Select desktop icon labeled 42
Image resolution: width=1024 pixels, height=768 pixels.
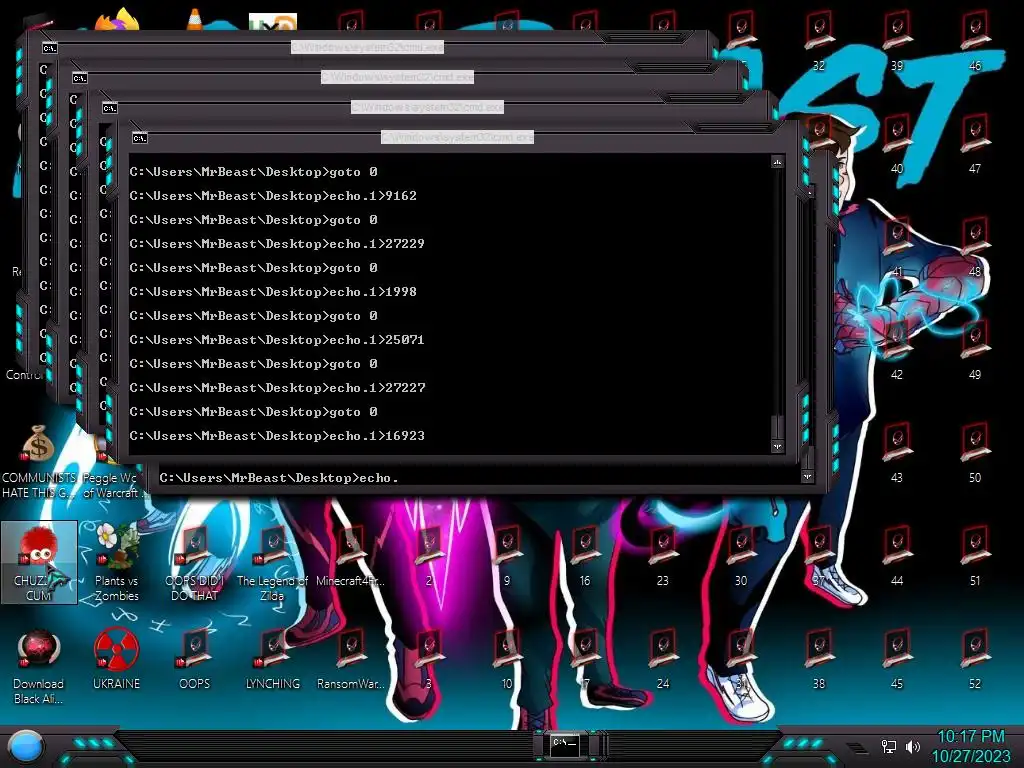click(x=897, y=350)
